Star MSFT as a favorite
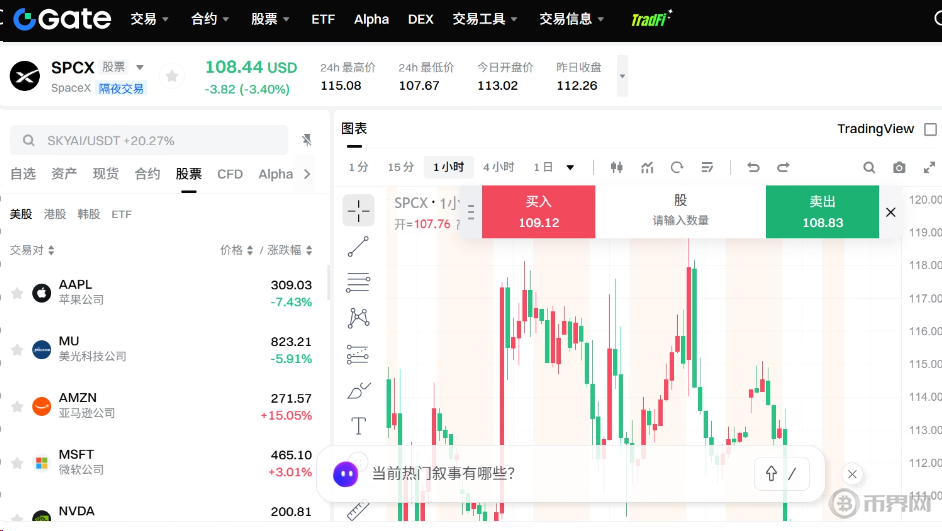Screen dimensions: 942x531 (17, 463)
